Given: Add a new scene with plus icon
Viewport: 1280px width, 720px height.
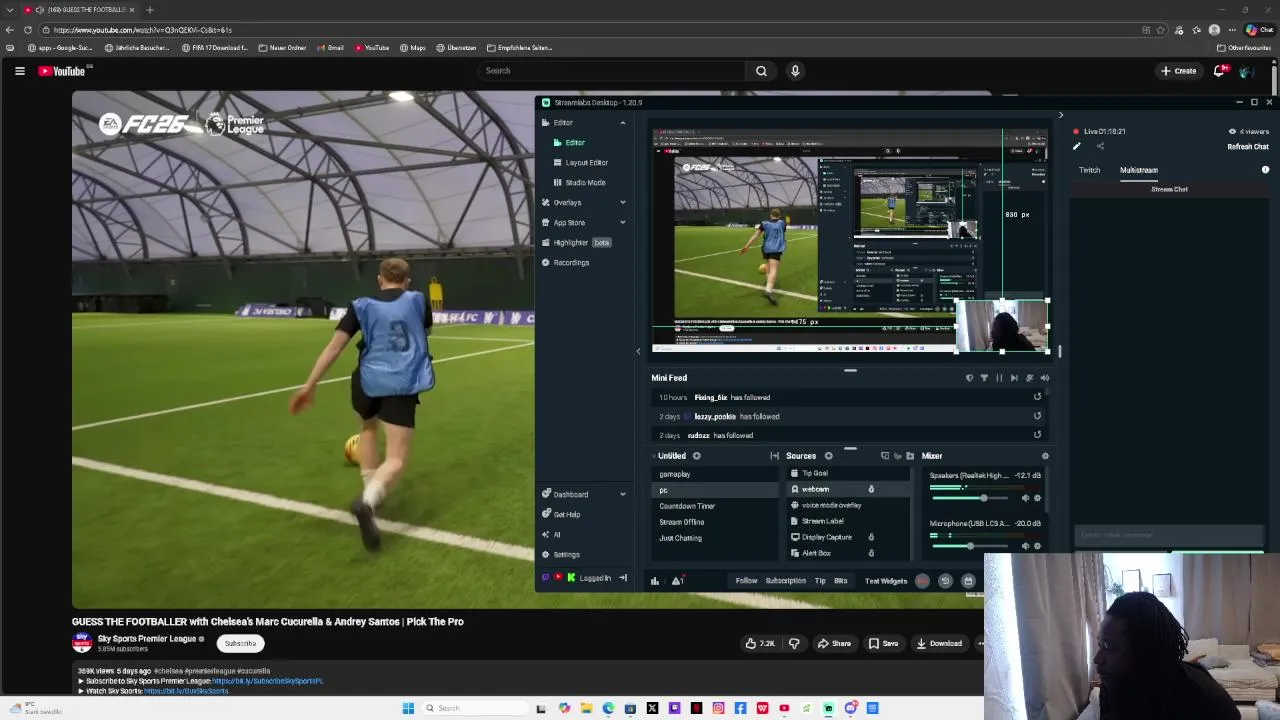Looking at the screenshot, I should [x=697, y=456].
